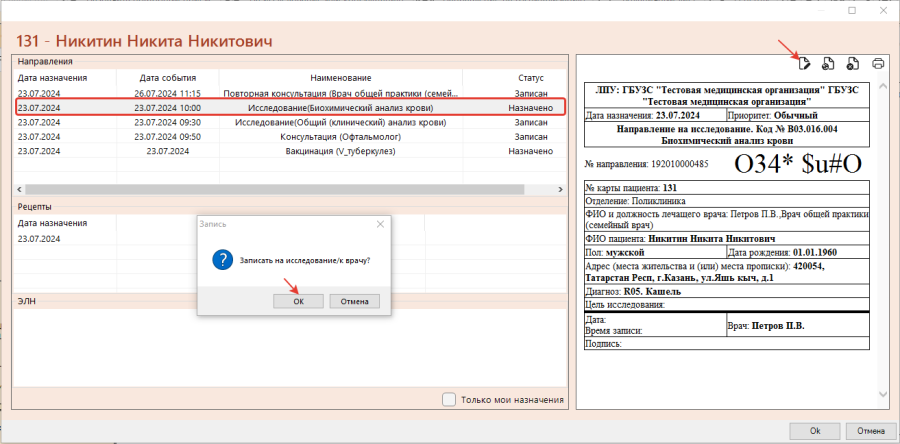The image size is (900, 444).
Task: Click the document-with-globe icon
Action: (x=828, y=64)
